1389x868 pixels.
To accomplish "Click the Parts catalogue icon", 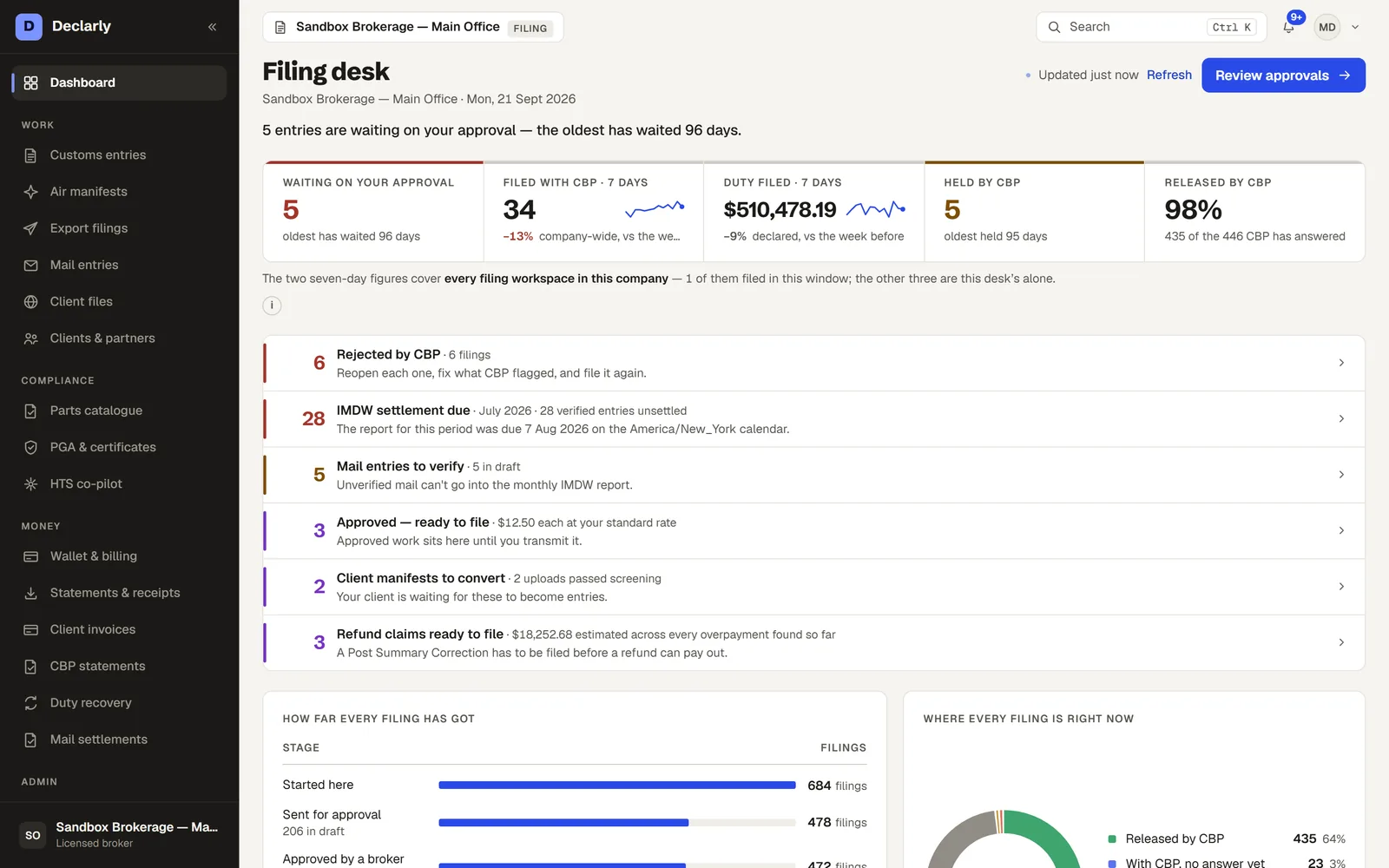I will [x=30, y=411].
